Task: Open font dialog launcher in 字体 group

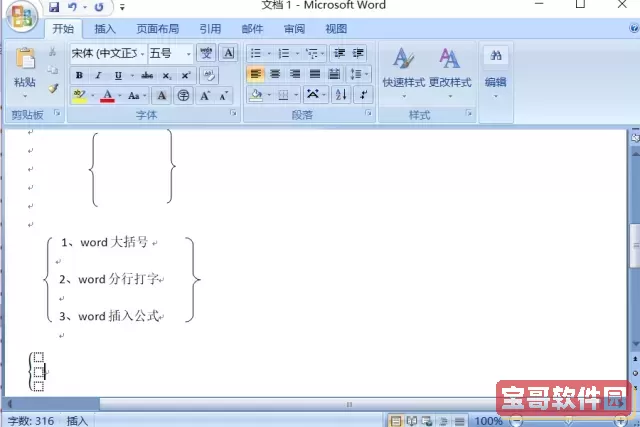Action: pos(233,113)
